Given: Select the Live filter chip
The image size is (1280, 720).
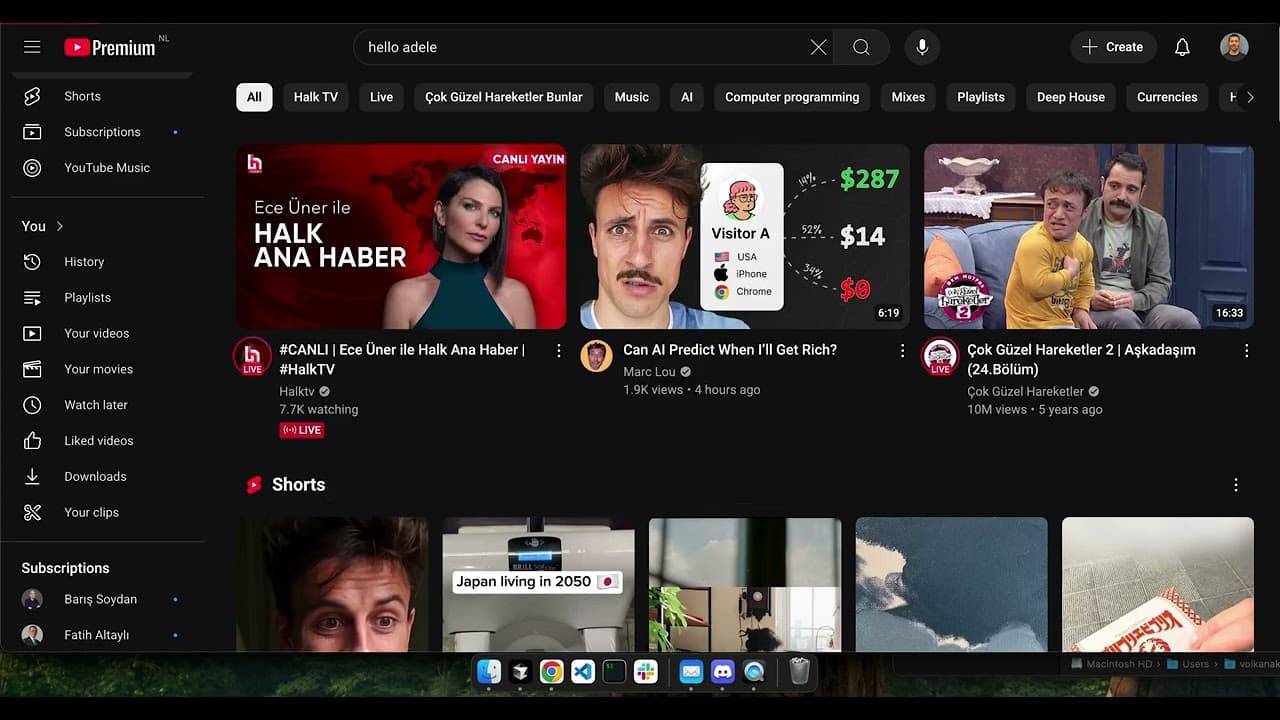Looking at the screenshot, I should click(381, 97).
